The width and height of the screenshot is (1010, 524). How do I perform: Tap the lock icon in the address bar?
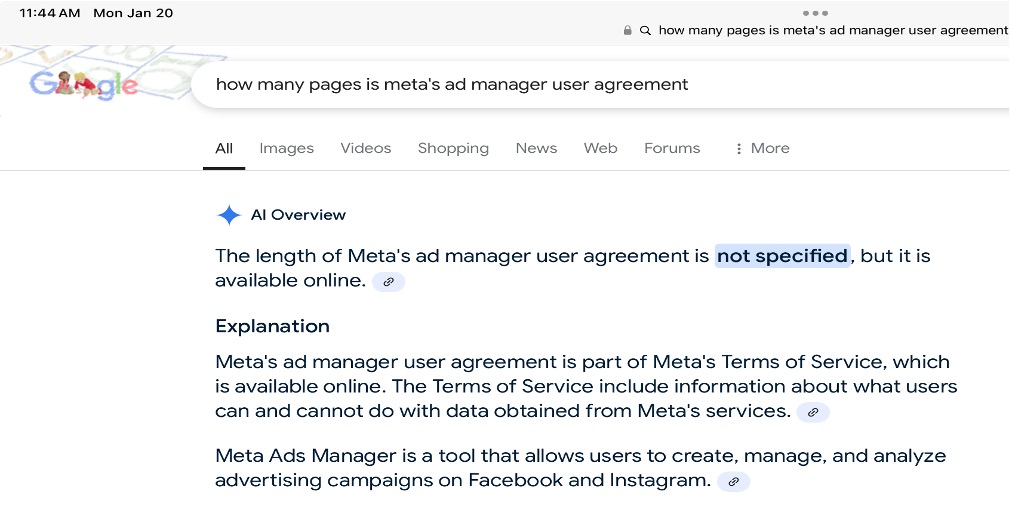pyautogui.click(x=628, y=30)
